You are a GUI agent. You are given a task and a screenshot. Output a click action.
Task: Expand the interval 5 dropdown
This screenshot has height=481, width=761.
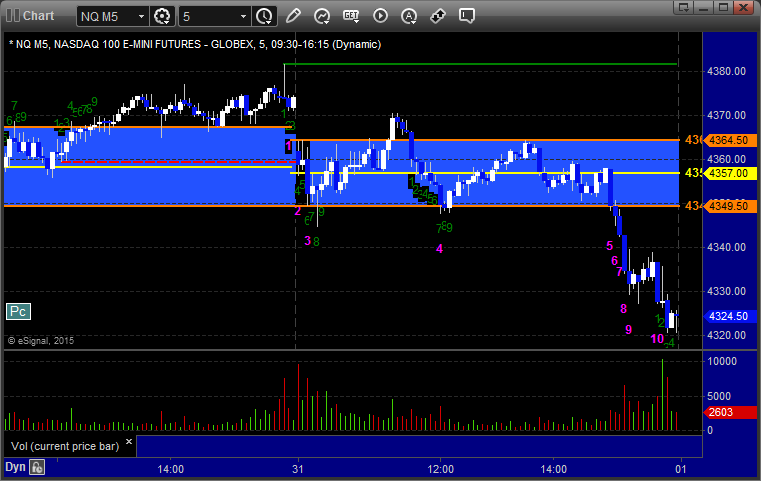point(244,17)
